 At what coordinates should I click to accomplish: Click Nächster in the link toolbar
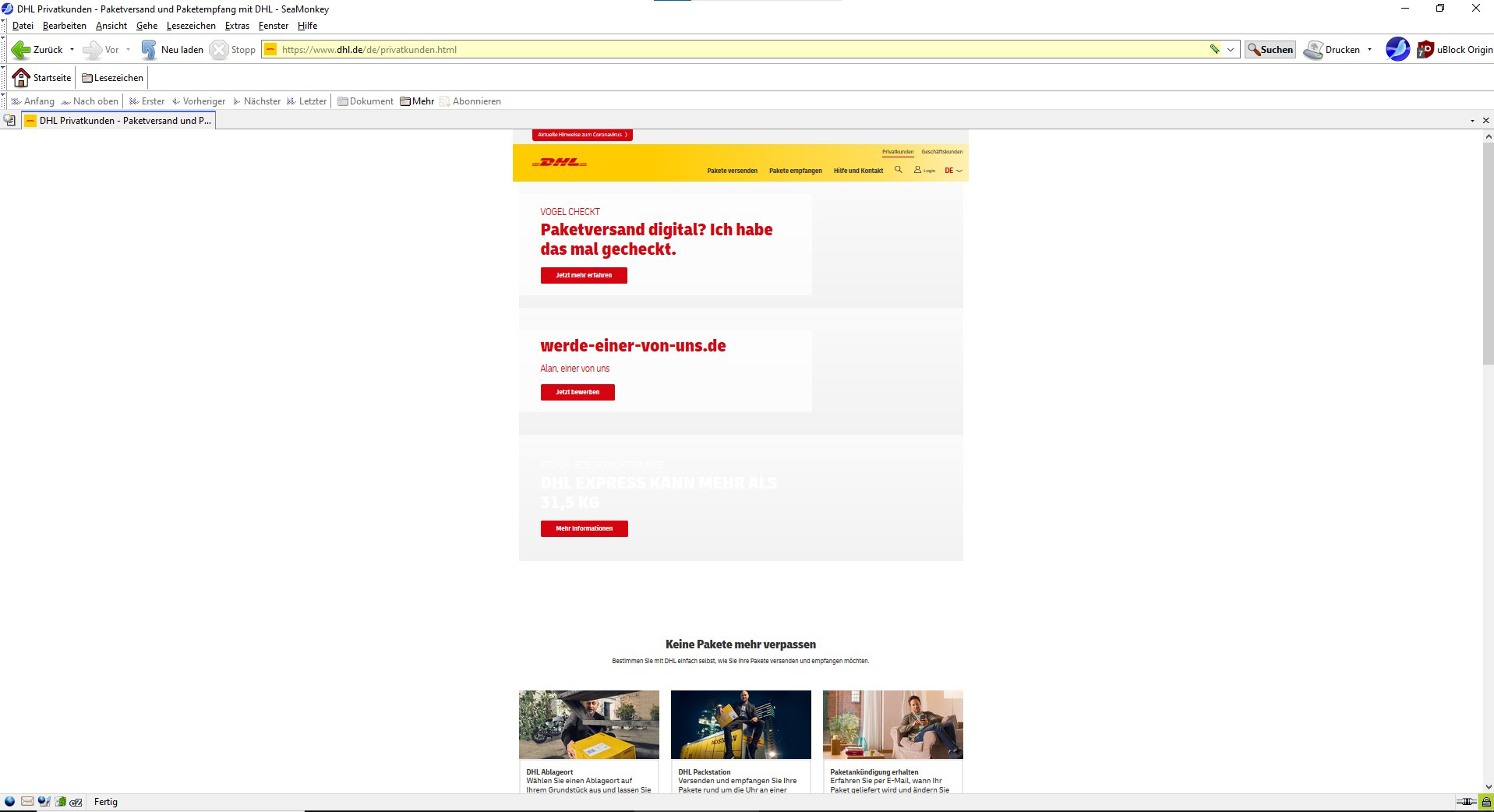[256, 101]
